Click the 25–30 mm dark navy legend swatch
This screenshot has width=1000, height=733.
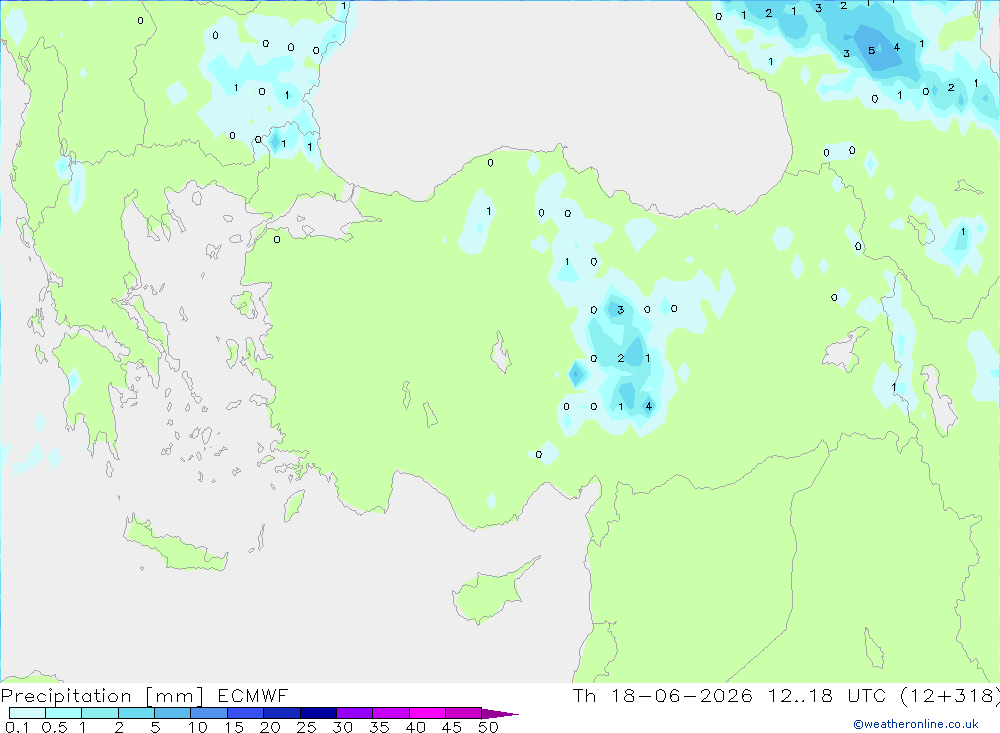318,713
